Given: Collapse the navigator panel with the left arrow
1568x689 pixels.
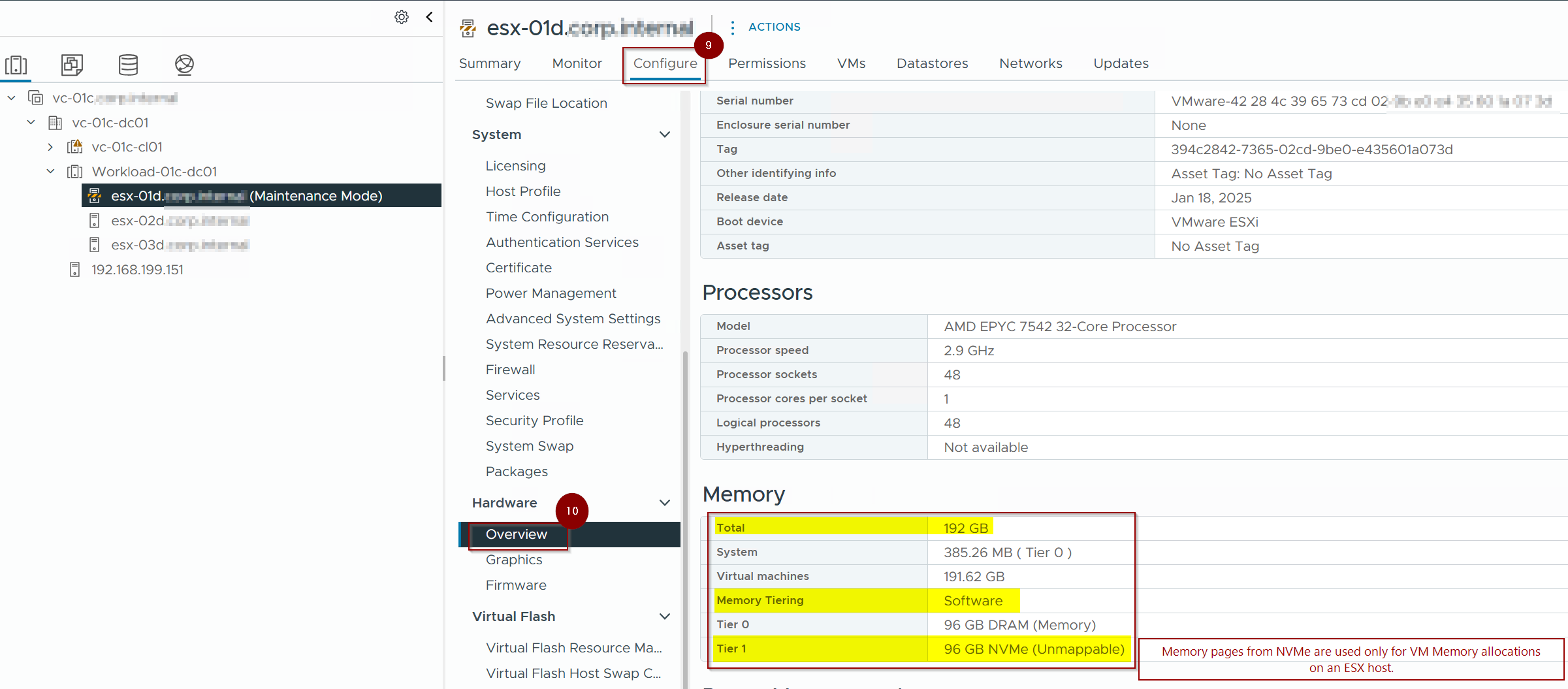Looking at the screenshot, I should pos(430,17).
